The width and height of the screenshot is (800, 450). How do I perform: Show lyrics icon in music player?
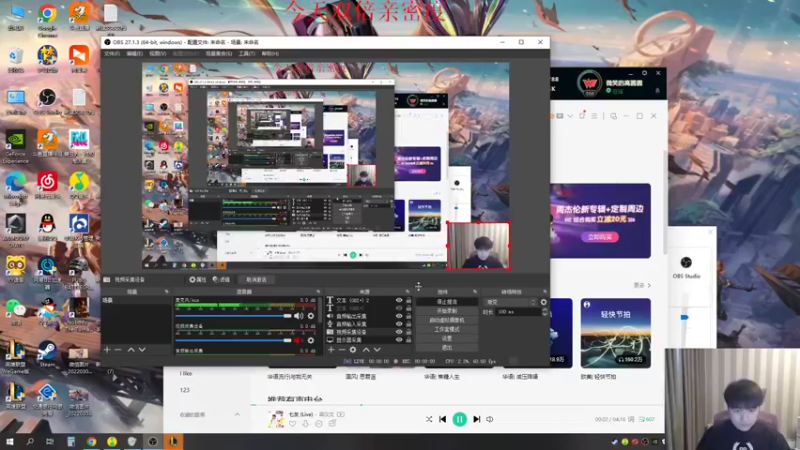631,419
